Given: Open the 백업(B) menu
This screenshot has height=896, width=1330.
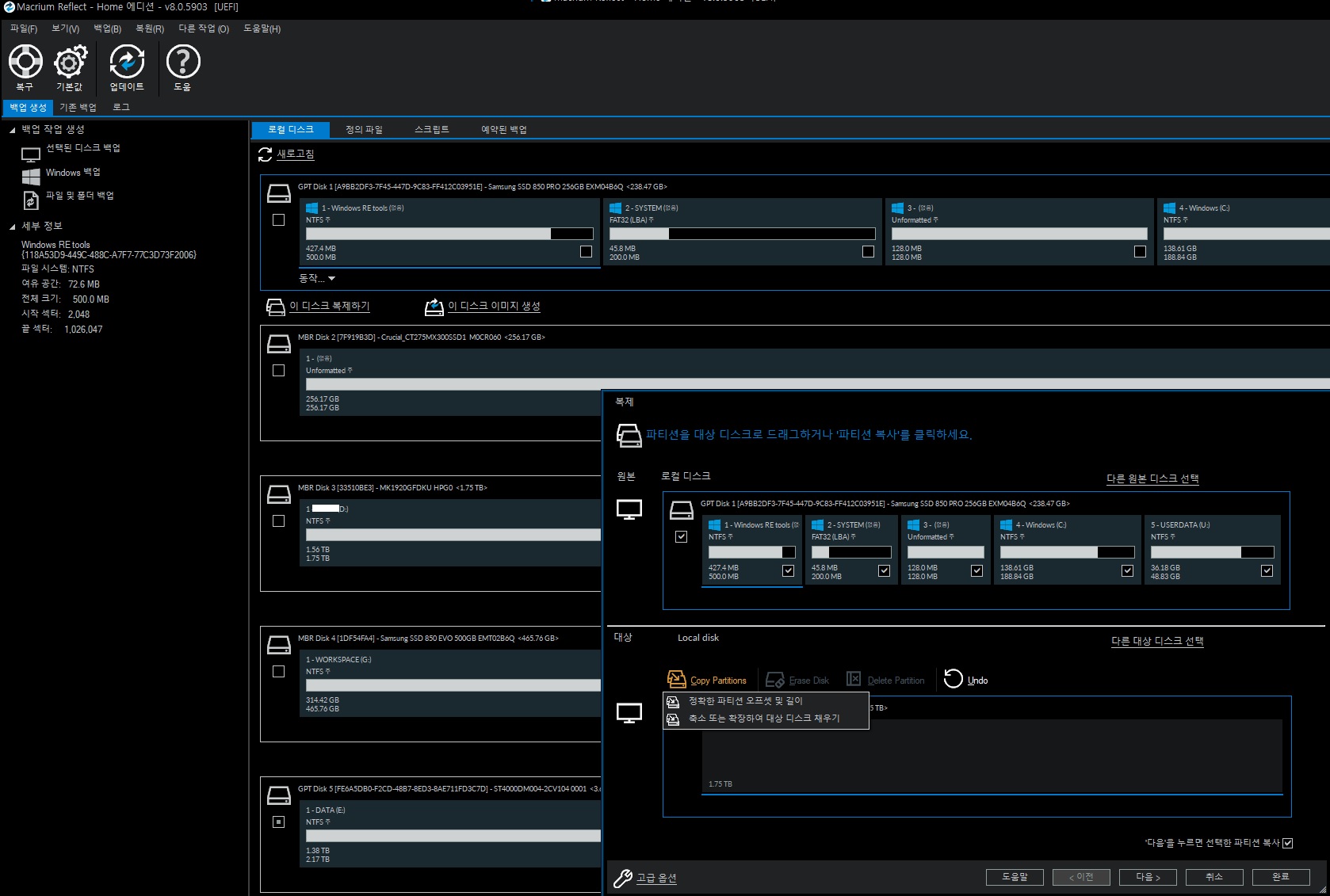Looking at the screenshot, I should [x=107, y=29].
